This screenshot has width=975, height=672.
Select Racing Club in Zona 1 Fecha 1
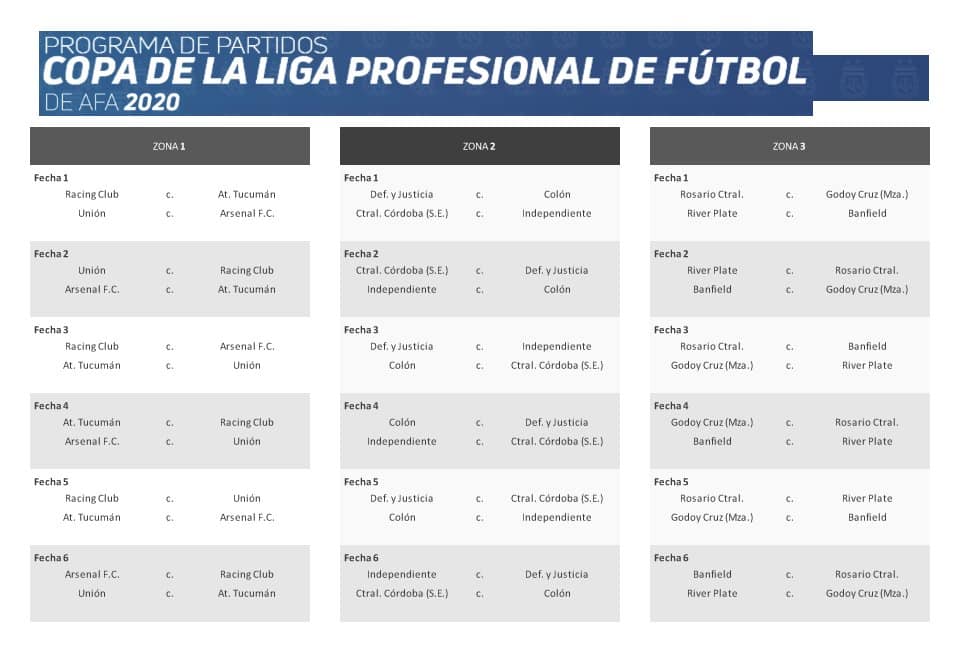[x=92, y=195]
